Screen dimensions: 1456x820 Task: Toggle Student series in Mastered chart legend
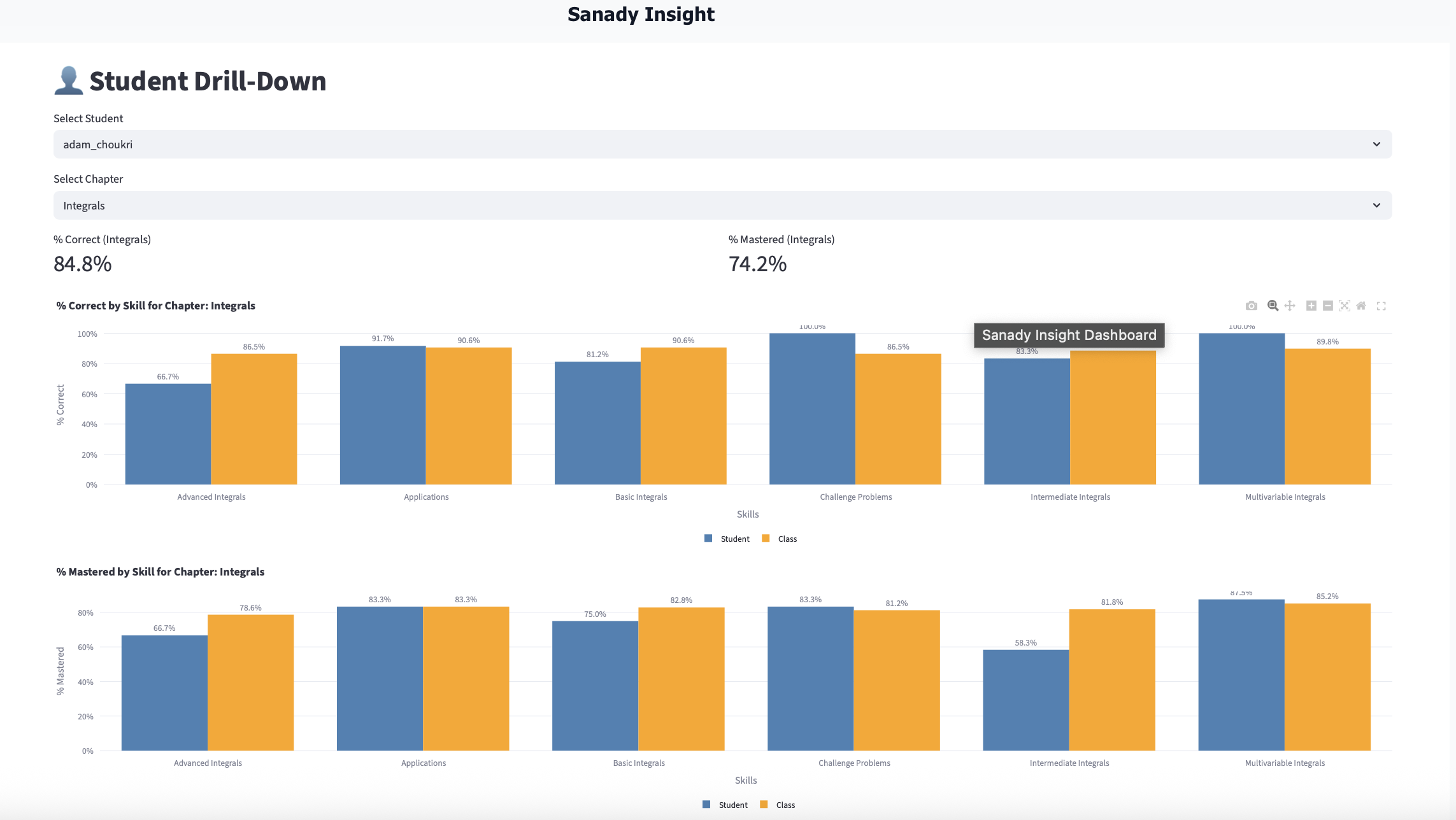(x=732, y=805)
